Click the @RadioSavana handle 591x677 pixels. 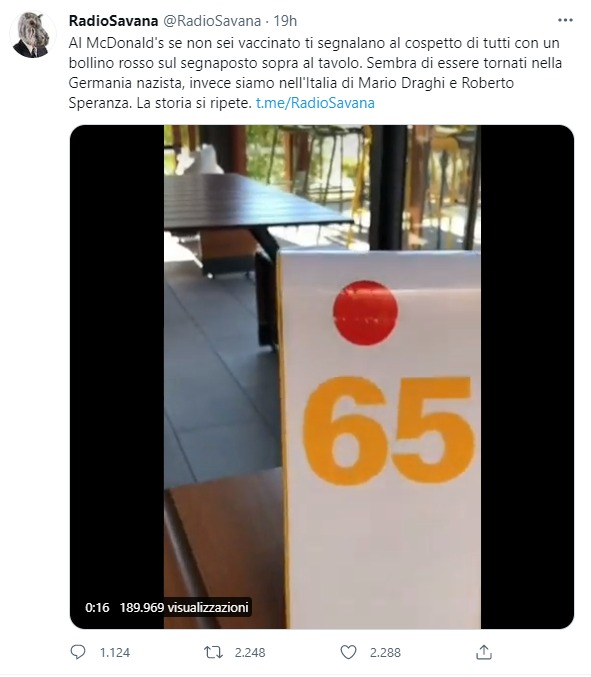click(212, 21)
